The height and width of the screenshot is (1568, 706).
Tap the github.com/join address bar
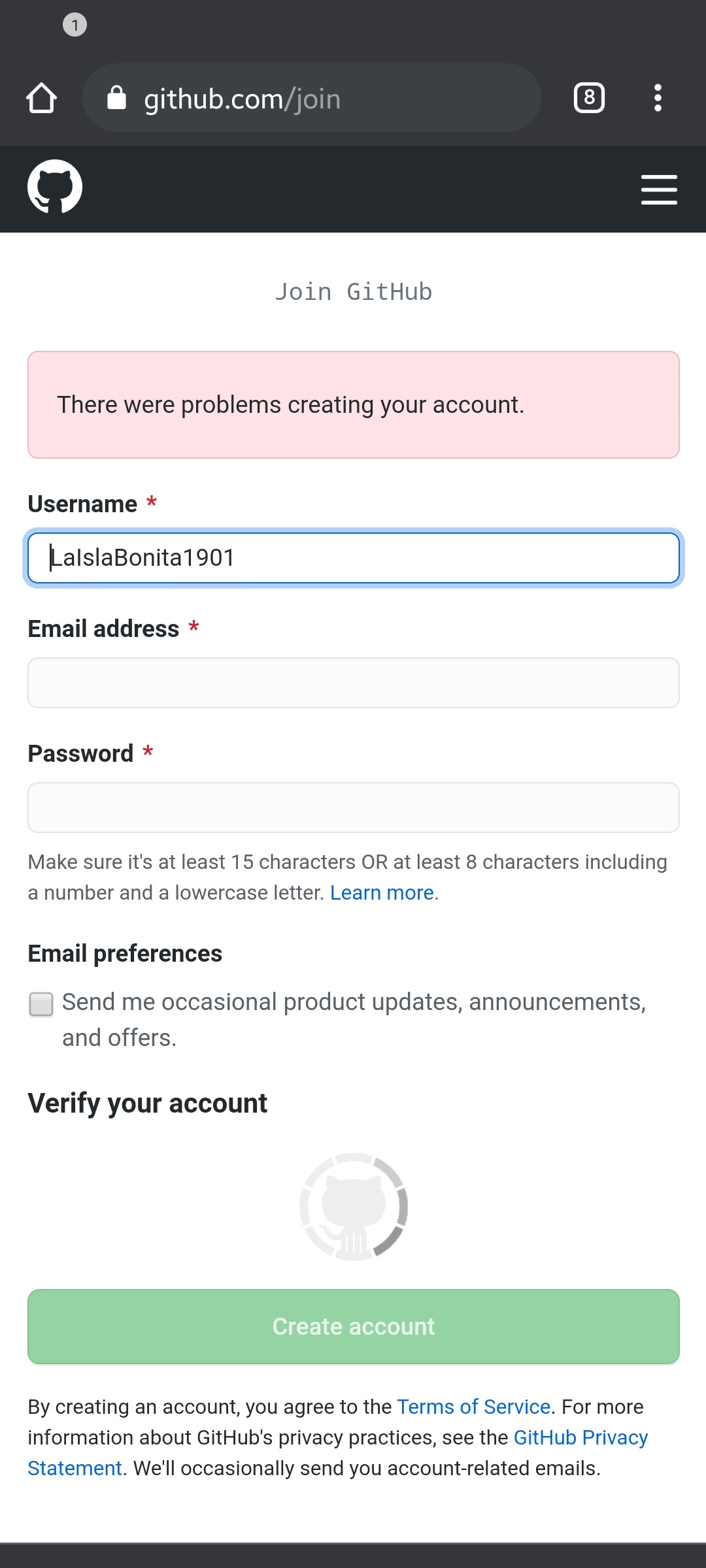coord(311,99)
